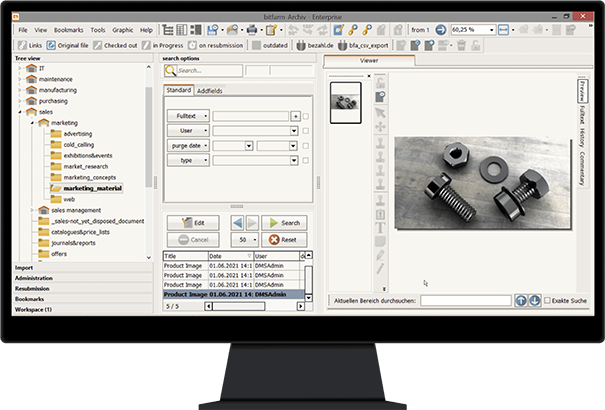Click the Search button
The height and width of the screenshot is (410, 605).
pyautogui.click(x=284, y=223)
